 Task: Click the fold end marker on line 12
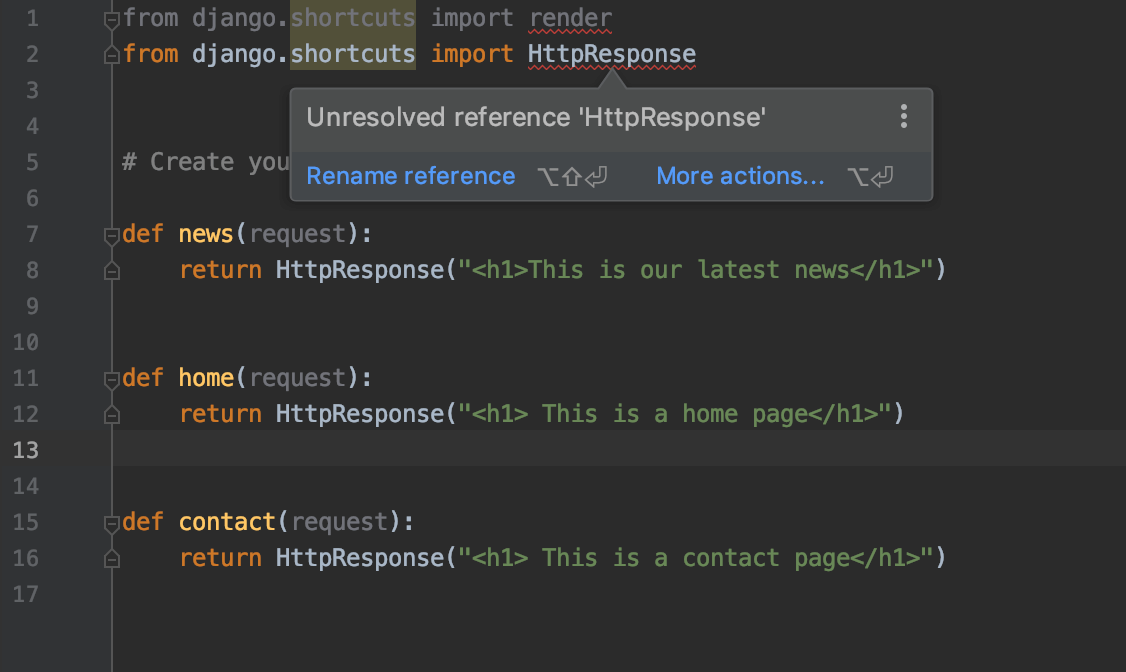click(111, 414)
